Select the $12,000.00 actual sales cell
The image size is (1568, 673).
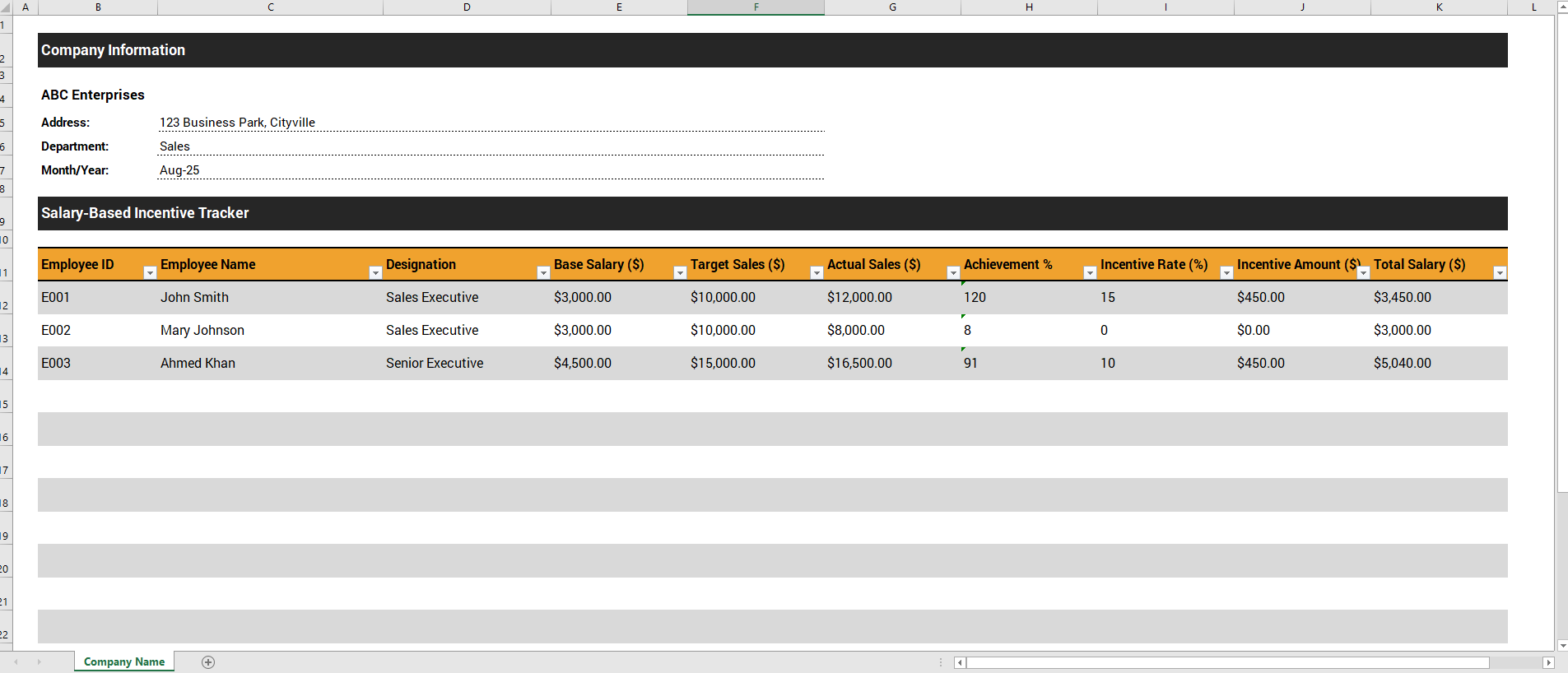click(x=892, y=297)
